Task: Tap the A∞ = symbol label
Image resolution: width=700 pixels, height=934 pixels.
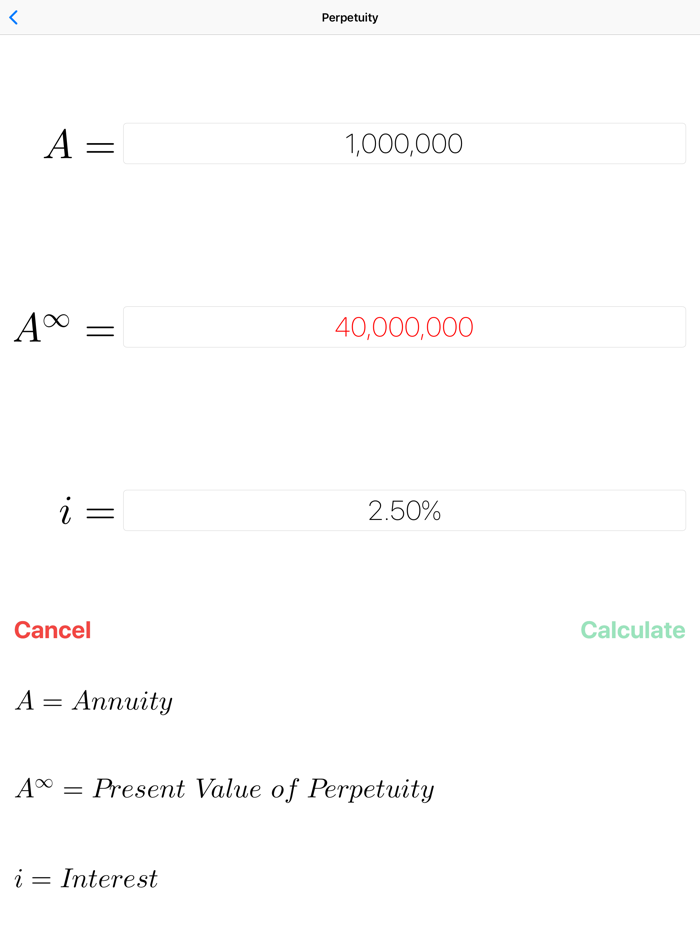Action: (x=60, y=327)
